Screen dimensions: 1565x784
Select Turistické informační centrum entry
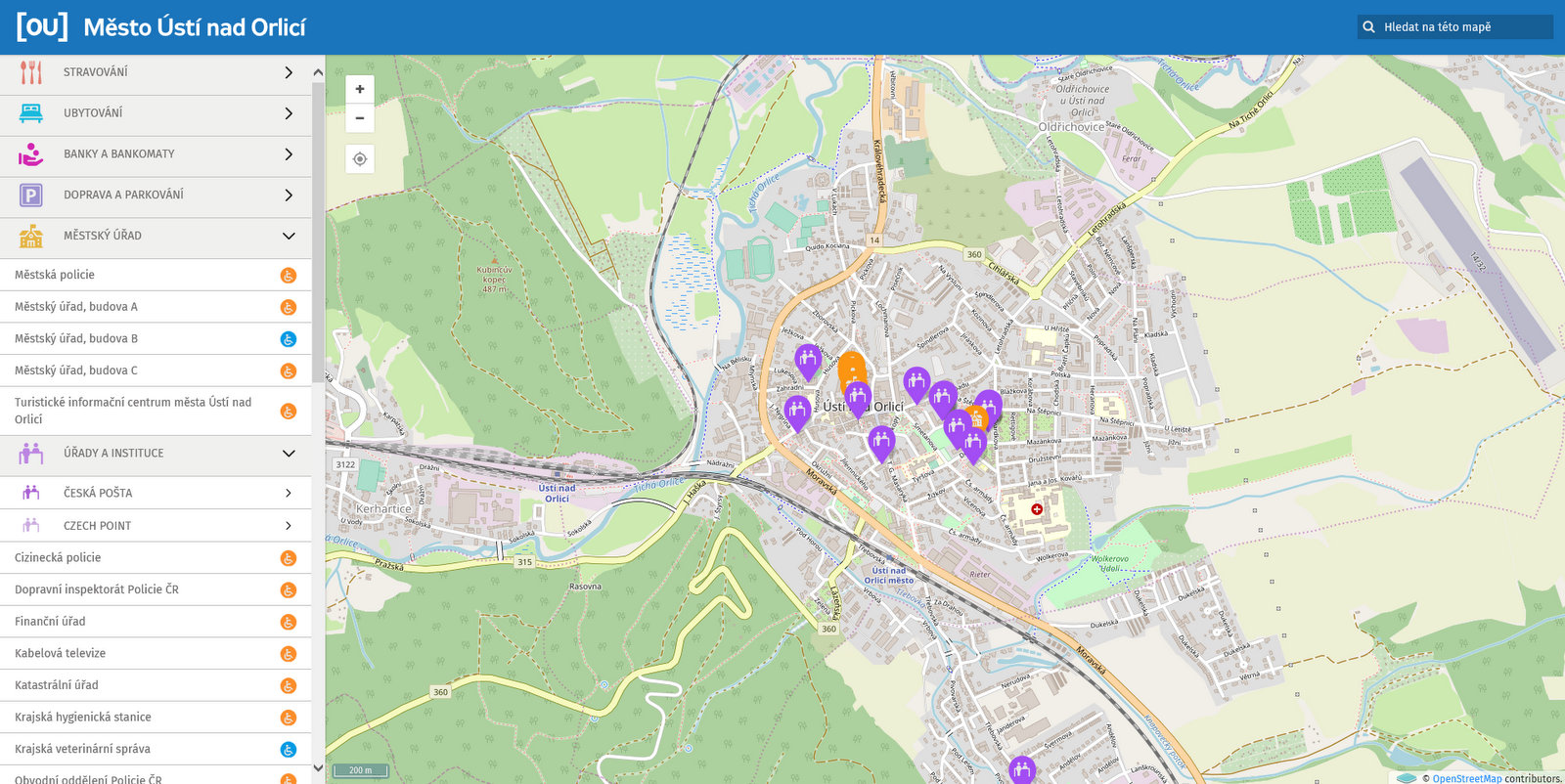pos(133,411)
